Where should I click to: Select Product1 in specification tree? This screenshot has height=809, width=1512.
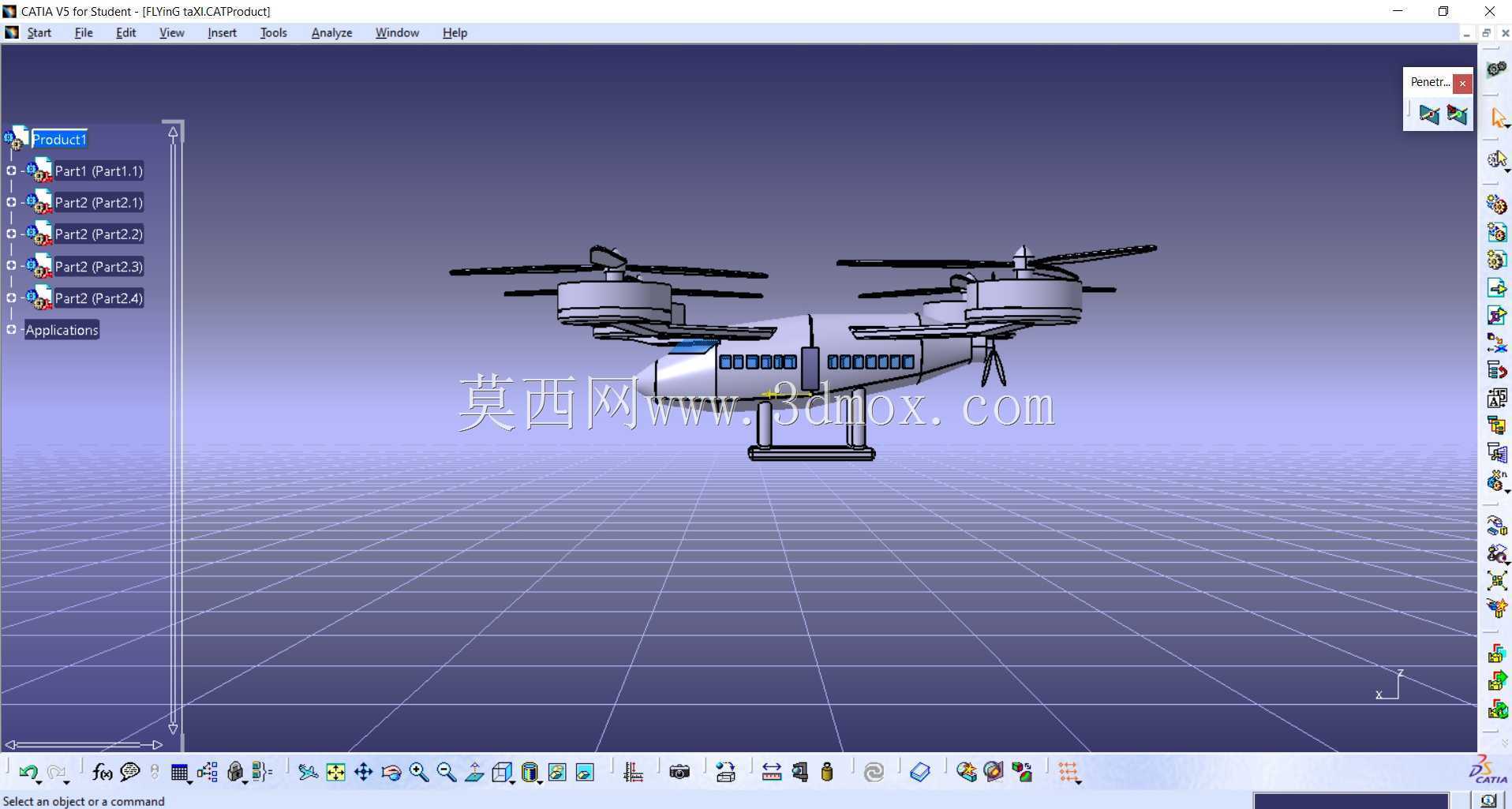59,139
